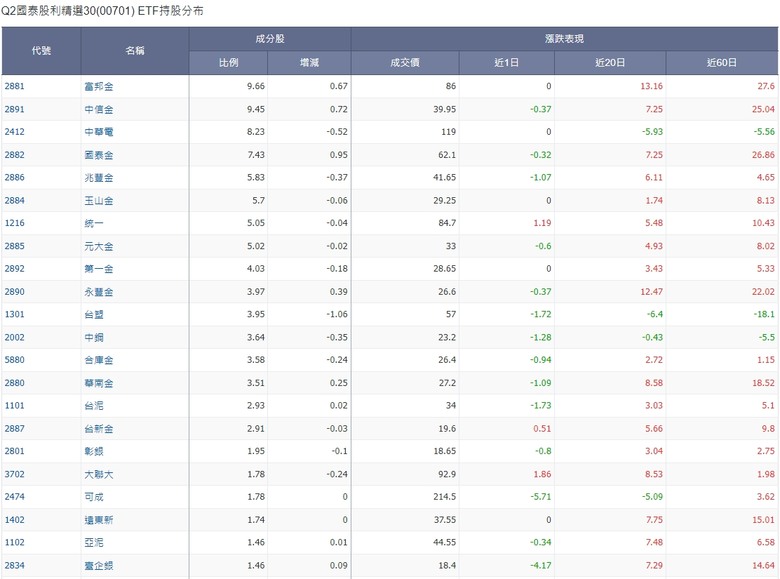Click the 名稱 column header
The width and height of the screenshot is (780, 579).
(x=135, y=51)
